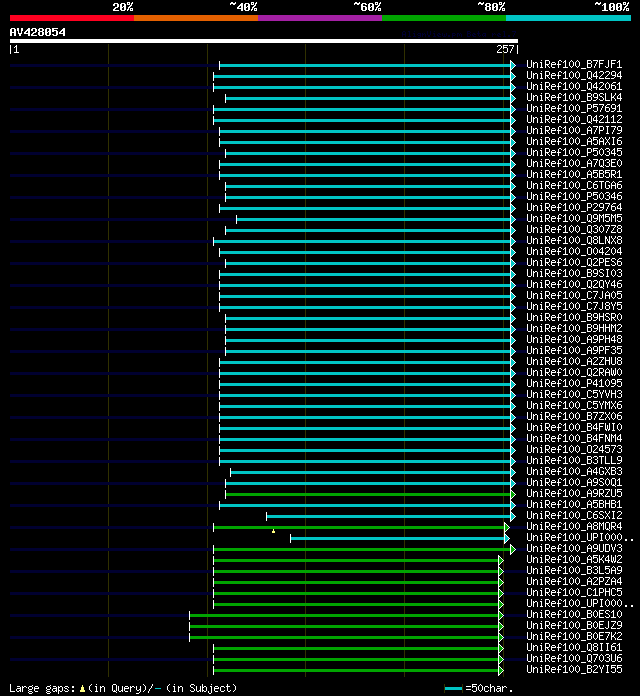This screenshot has height=696, width=640.
Task: Click the UniRef100_A9PF35 label
Action: click(574, 350)
